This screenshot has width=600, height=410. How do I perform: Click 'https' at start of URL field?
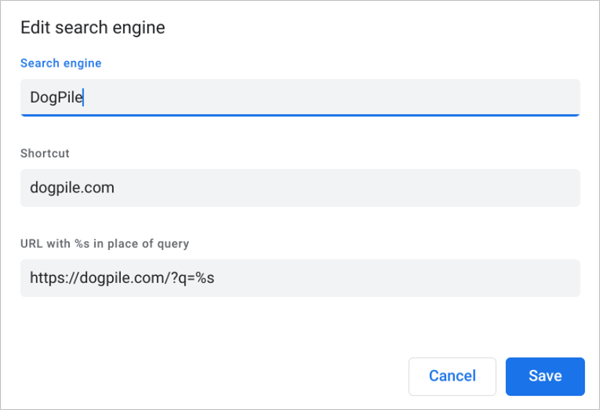point(46,277)
